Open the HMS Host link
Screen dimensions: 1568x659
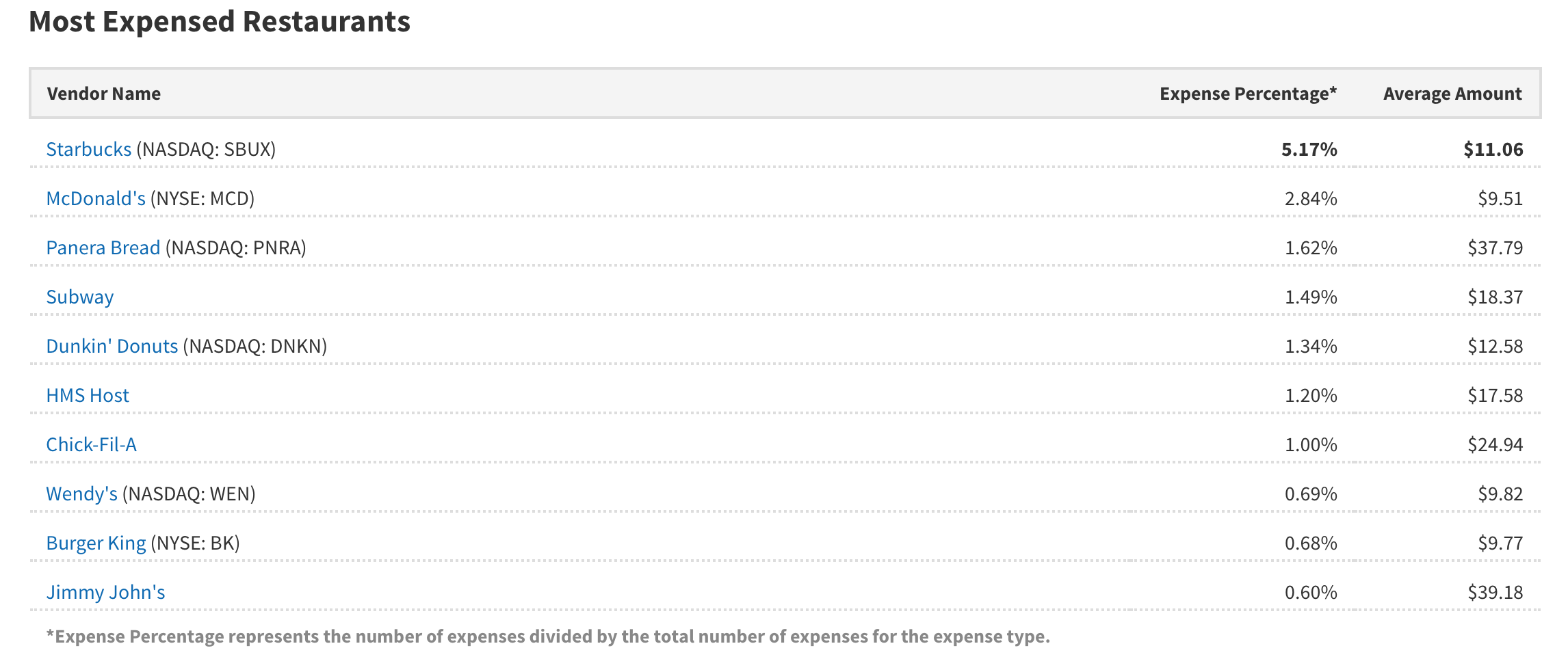[x=88, y=395]
